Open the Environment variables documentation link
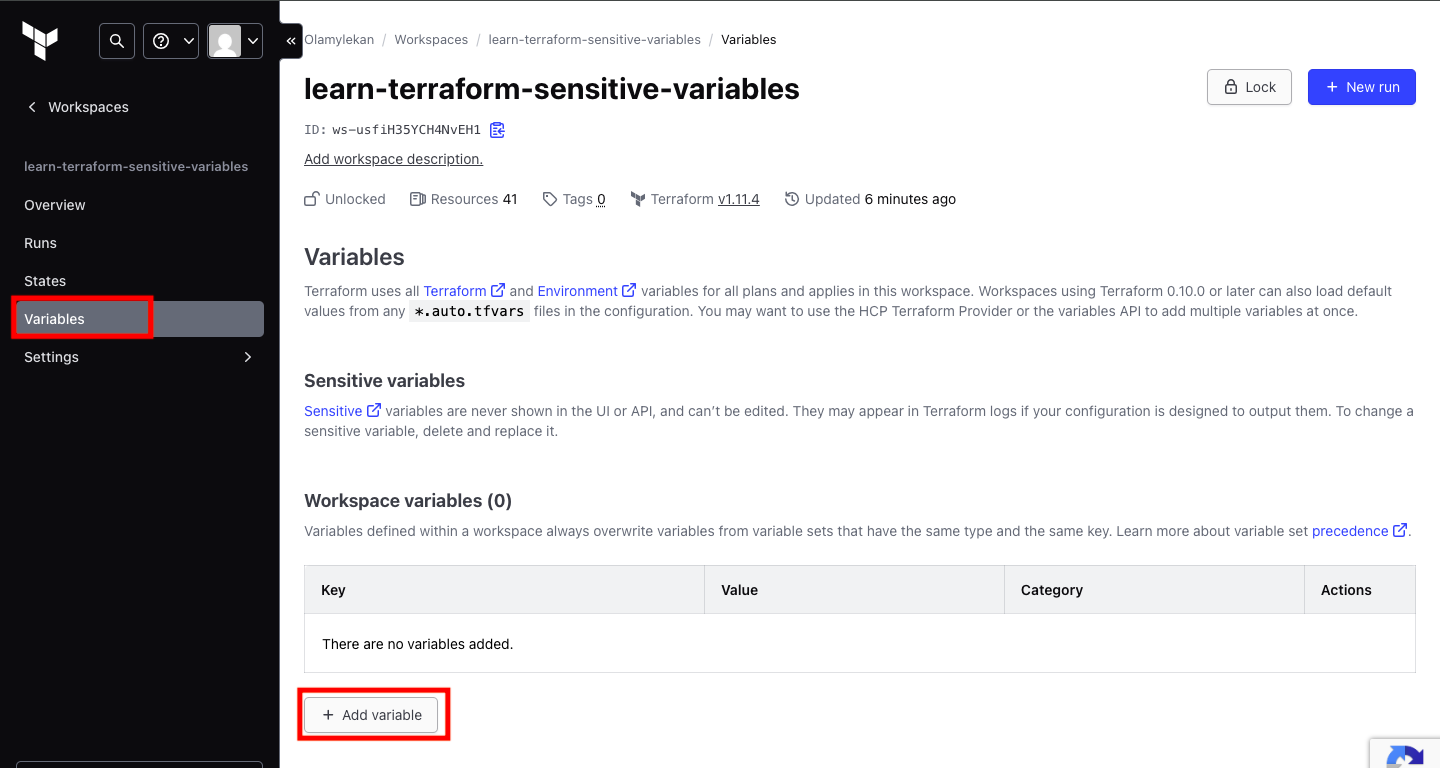The width and height of the screenshot is (1440, 768). 586,291
